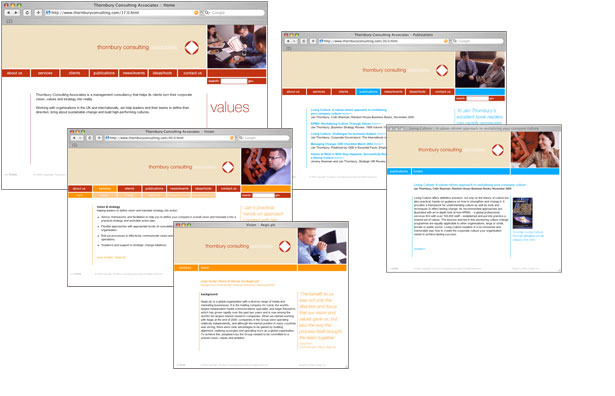Click bookmarks book icon in Publications window

[x=288, y=49]
